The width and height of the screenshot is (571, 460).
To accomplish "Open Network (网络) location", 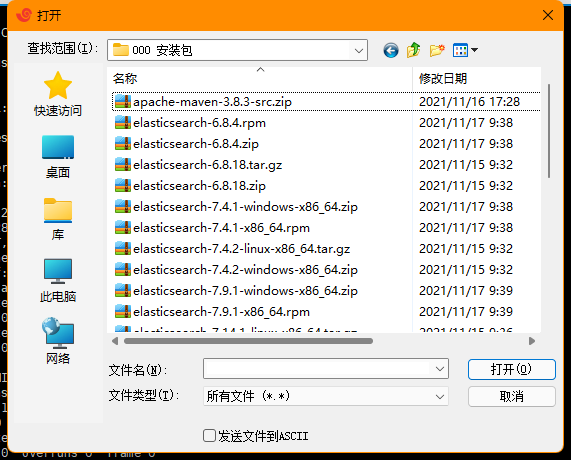I will [x=58, y=341].
